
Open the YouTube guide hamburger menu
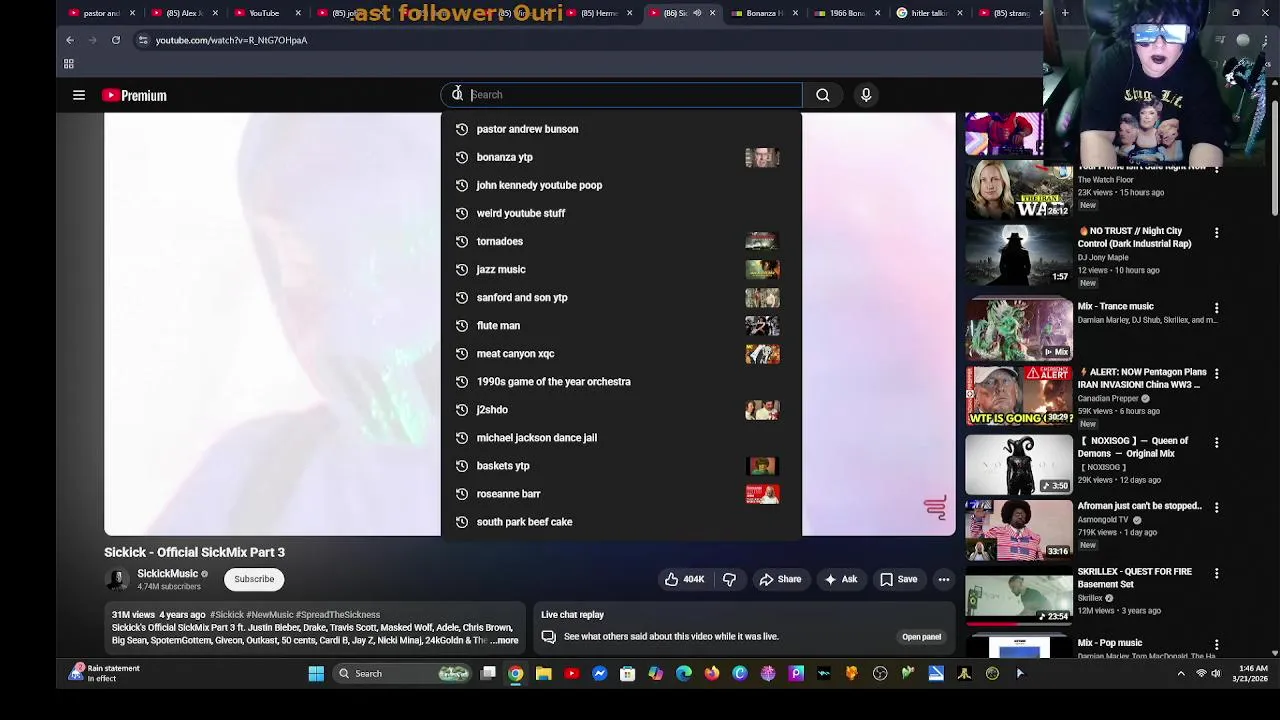tap(79, 95)
